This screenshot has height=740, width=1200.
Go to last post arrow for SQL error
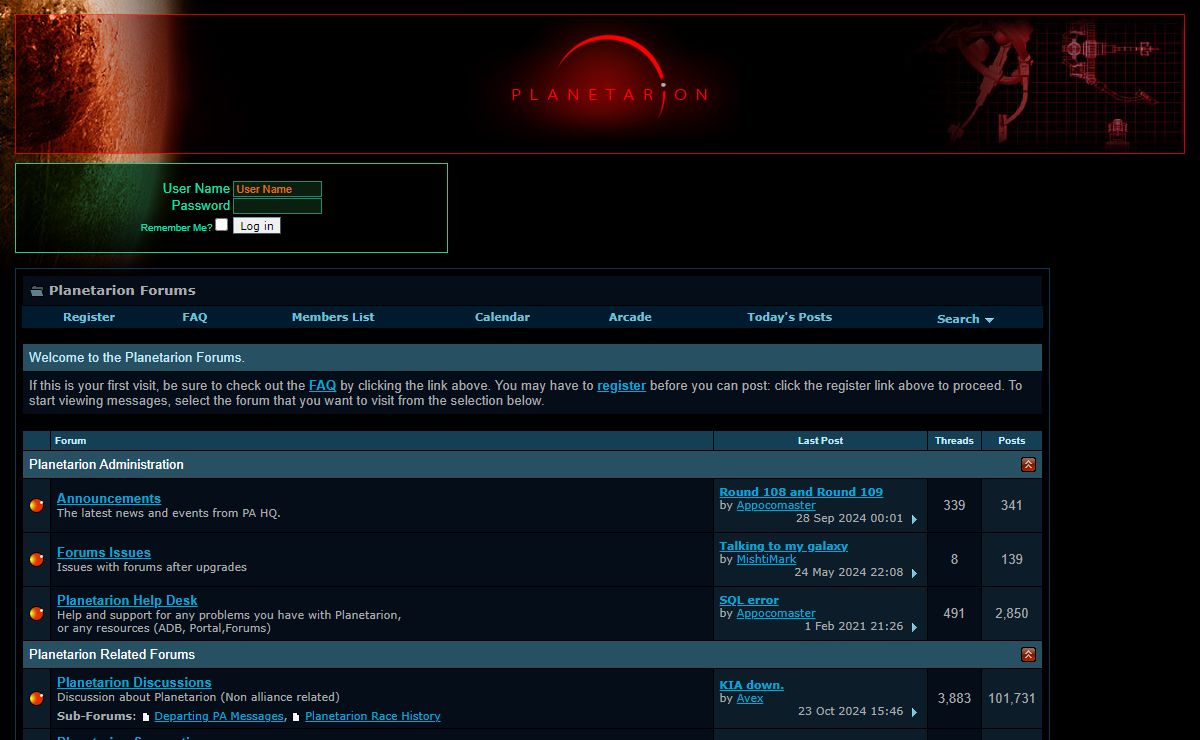point(914,627)
